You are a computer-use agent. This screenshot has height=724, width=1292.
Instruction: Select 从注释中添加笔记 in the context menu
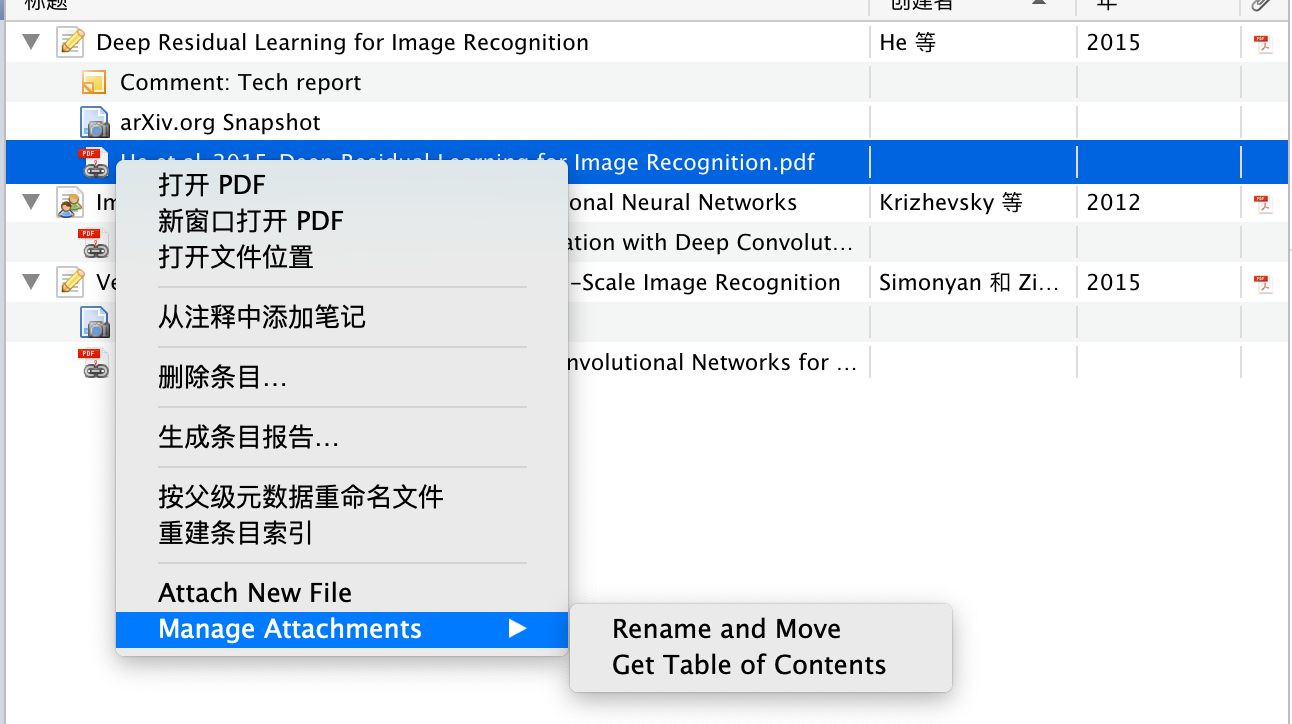262,317
